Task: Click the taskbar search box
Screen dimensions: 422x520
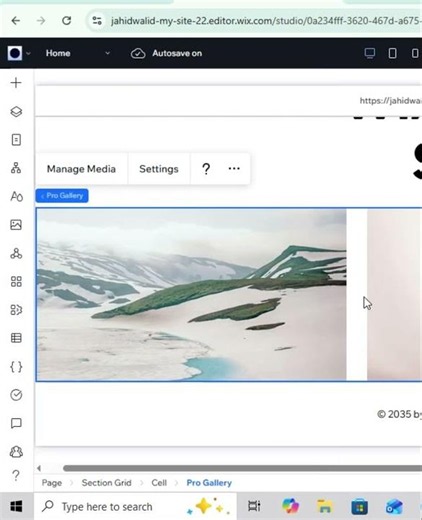Action: 135,507
